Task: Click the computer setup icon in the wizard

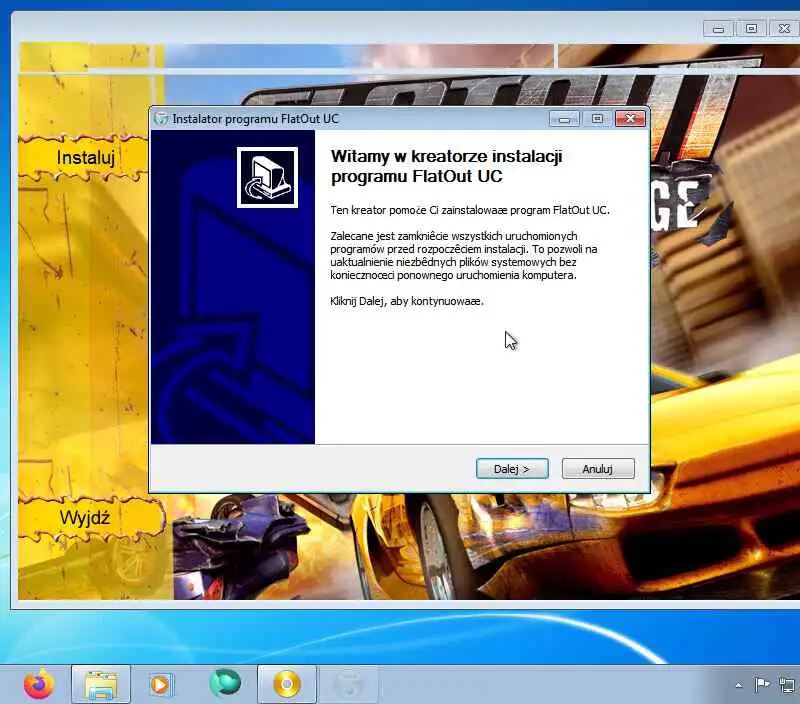Action: (267, 178)
